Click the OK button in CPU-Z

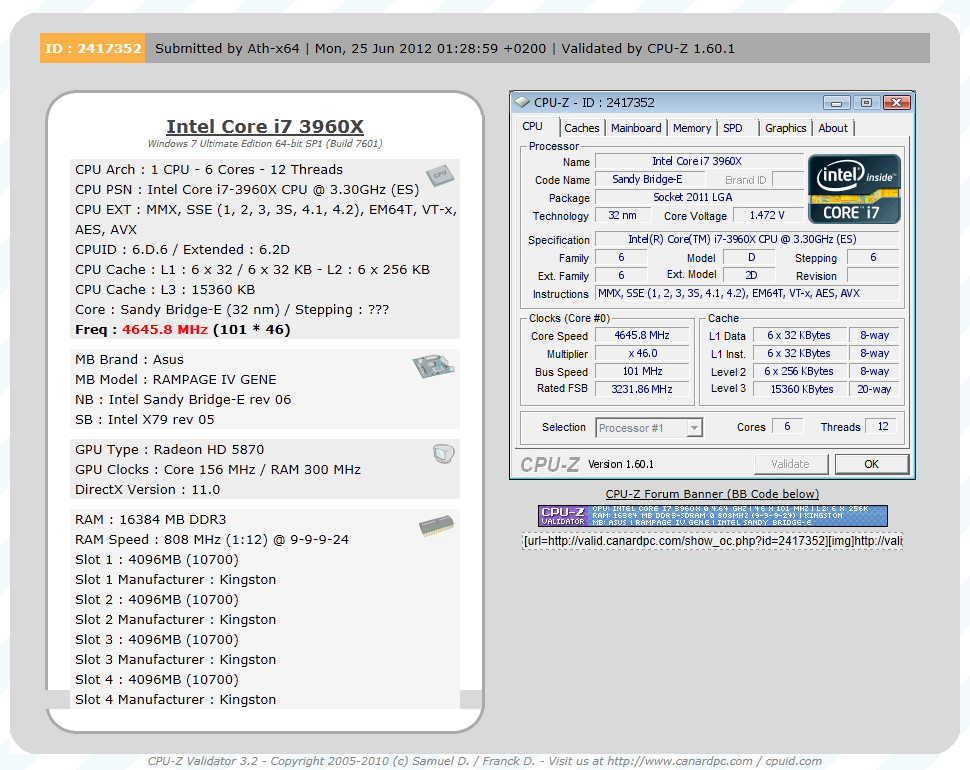pyautogui.click(x=872, y=464)
